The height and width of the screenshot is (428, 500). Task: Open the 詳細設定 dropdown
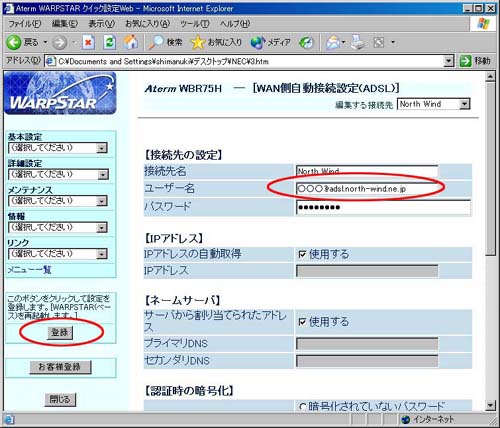point(58,174)
